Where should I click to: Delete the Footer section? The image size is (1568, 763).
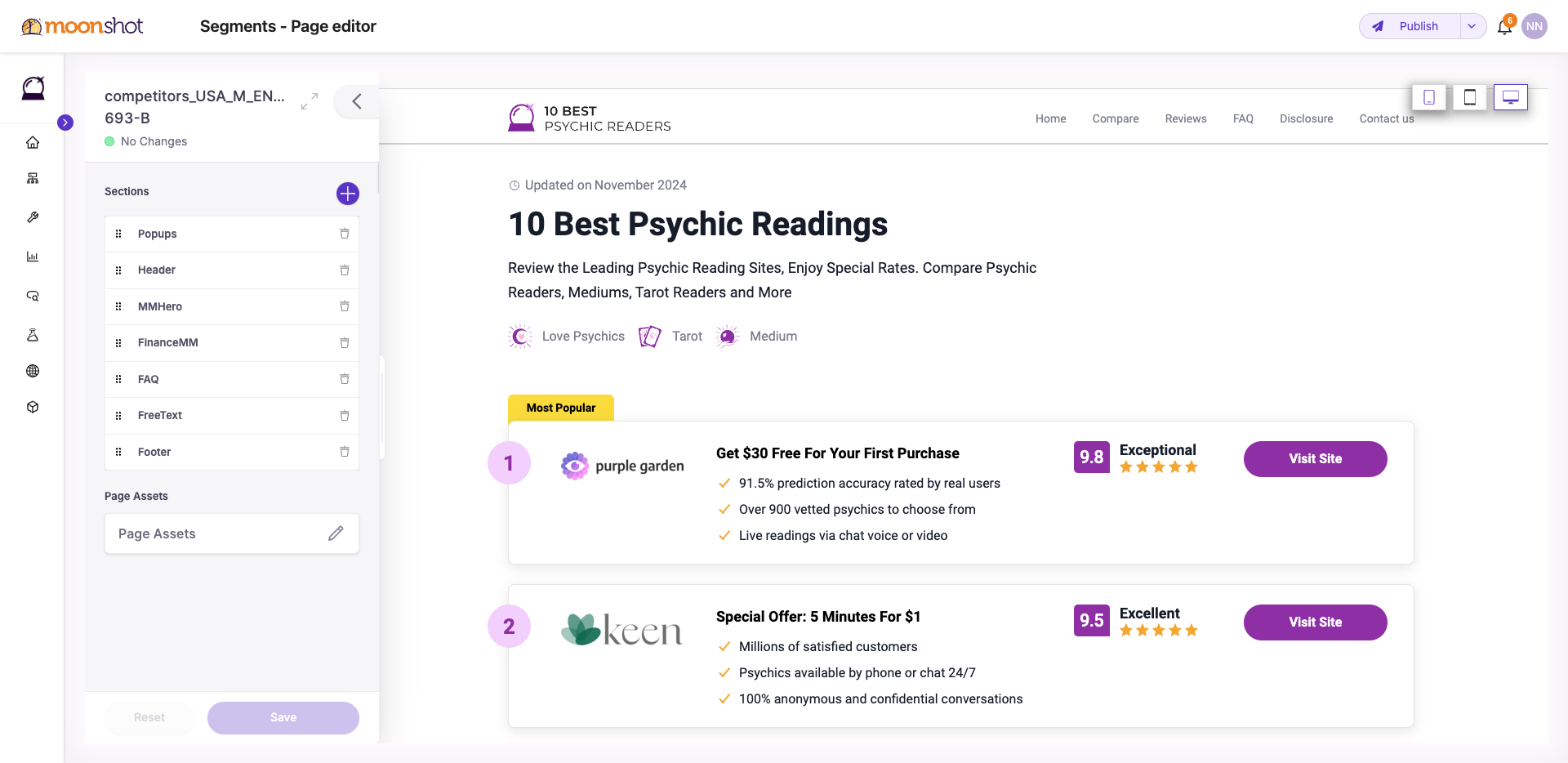coord(345,452)
